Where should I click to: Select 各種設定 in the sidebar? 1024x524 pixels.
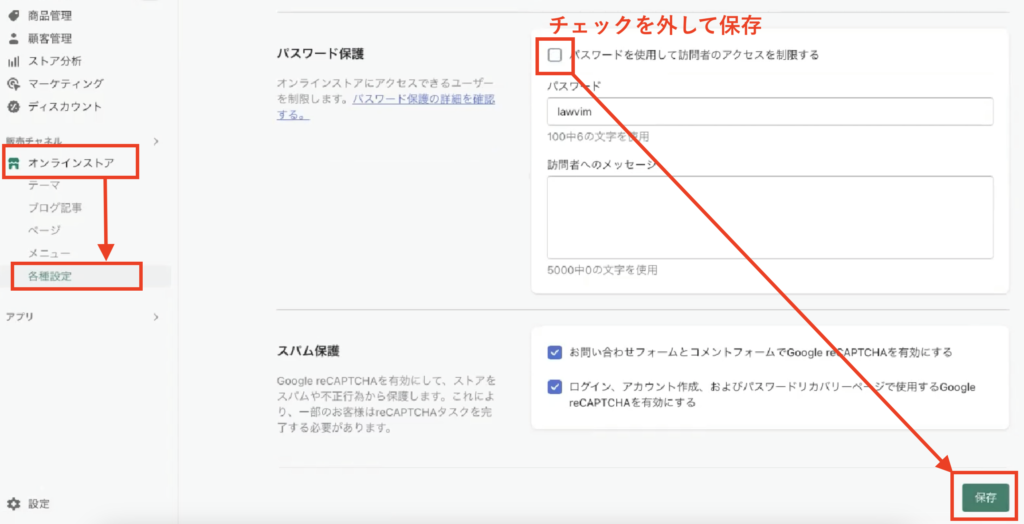coord(50,276)
